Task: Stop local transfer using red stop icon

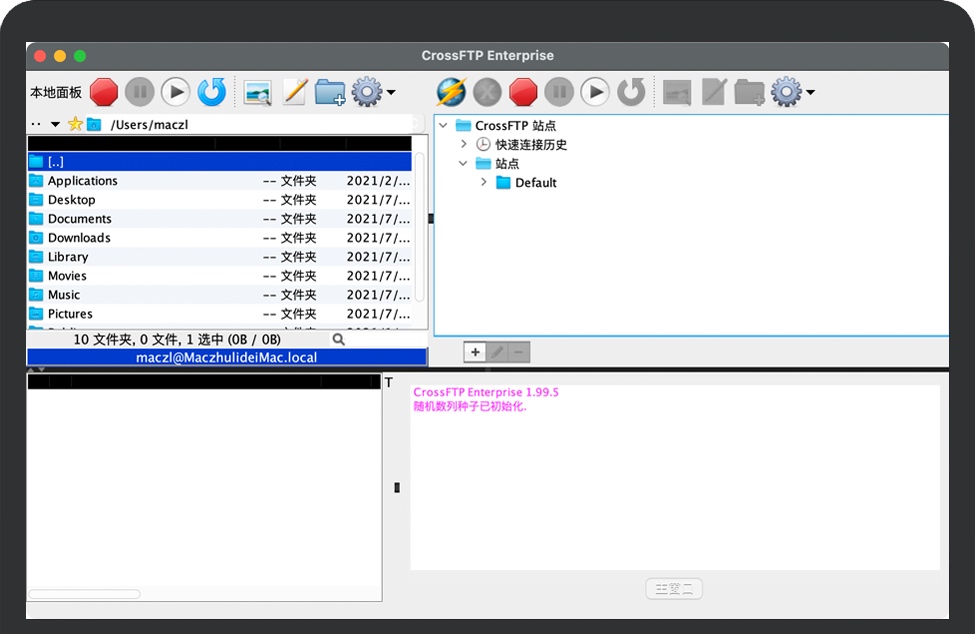Action: click(104, 91)
